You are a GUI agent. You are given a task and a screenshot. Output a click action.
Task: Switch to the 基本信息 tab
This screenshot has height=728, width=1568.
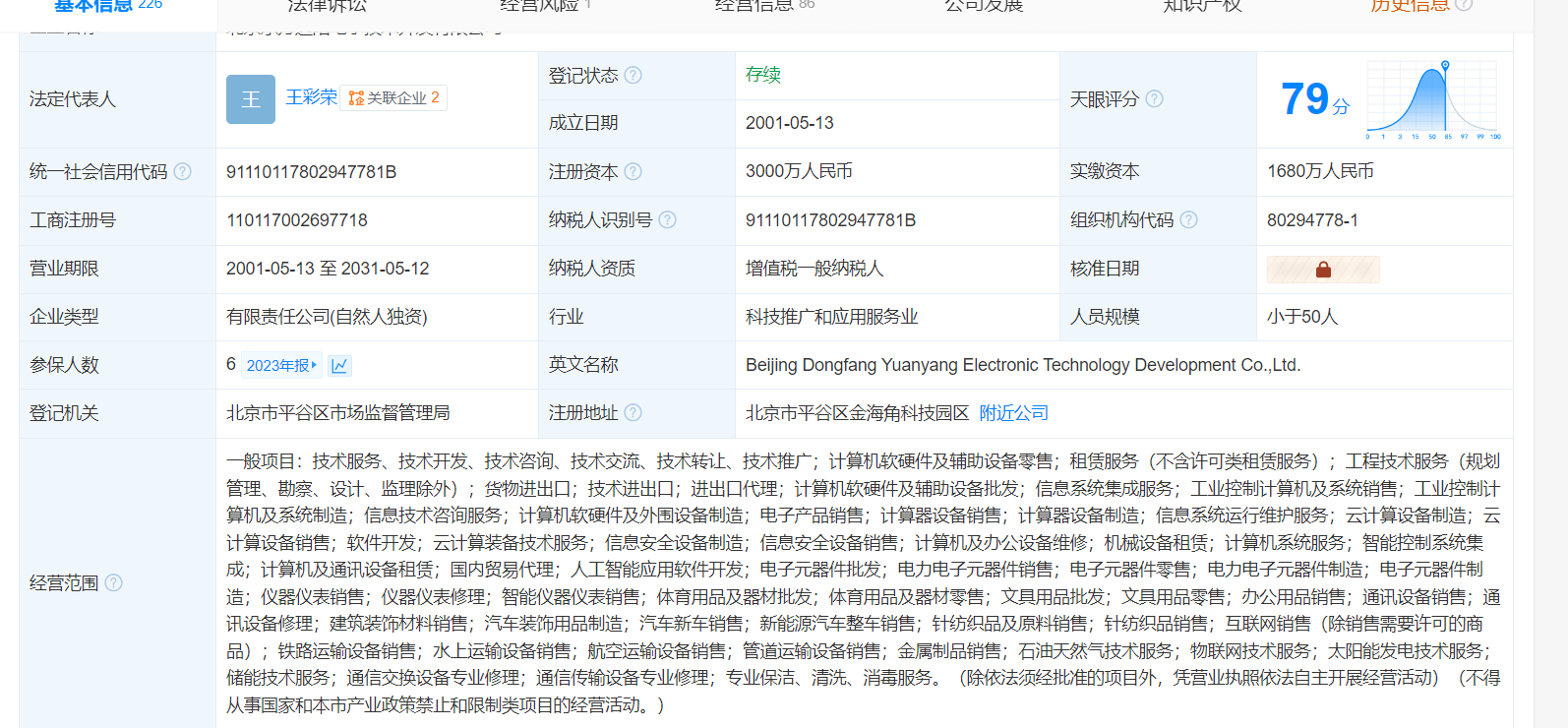coord(108,5)
